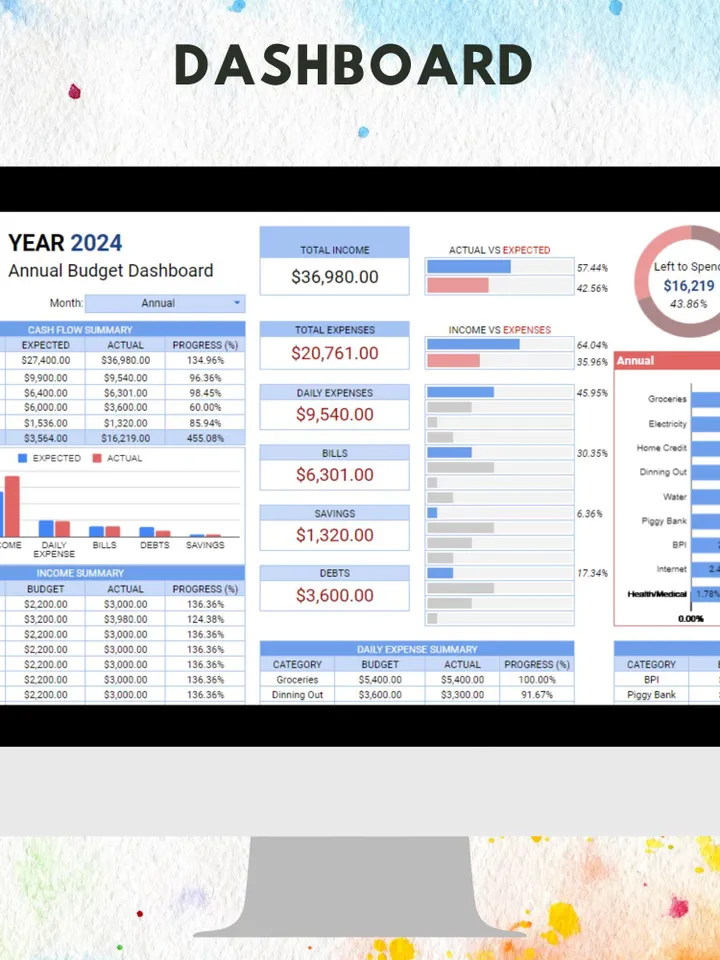
Task: Click the Water chart label
Action: pyautogui.click(x=675, y=497)
